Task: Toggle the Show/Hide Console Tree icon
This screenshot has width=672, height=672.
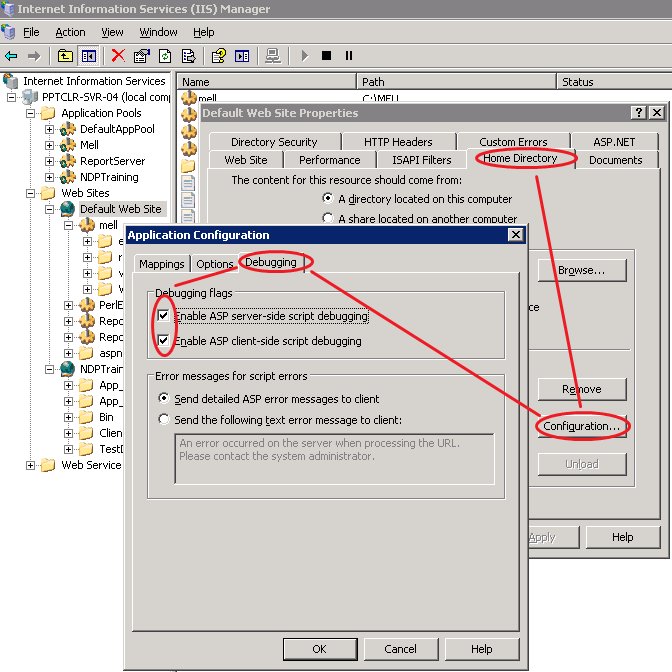Action: 89,56
